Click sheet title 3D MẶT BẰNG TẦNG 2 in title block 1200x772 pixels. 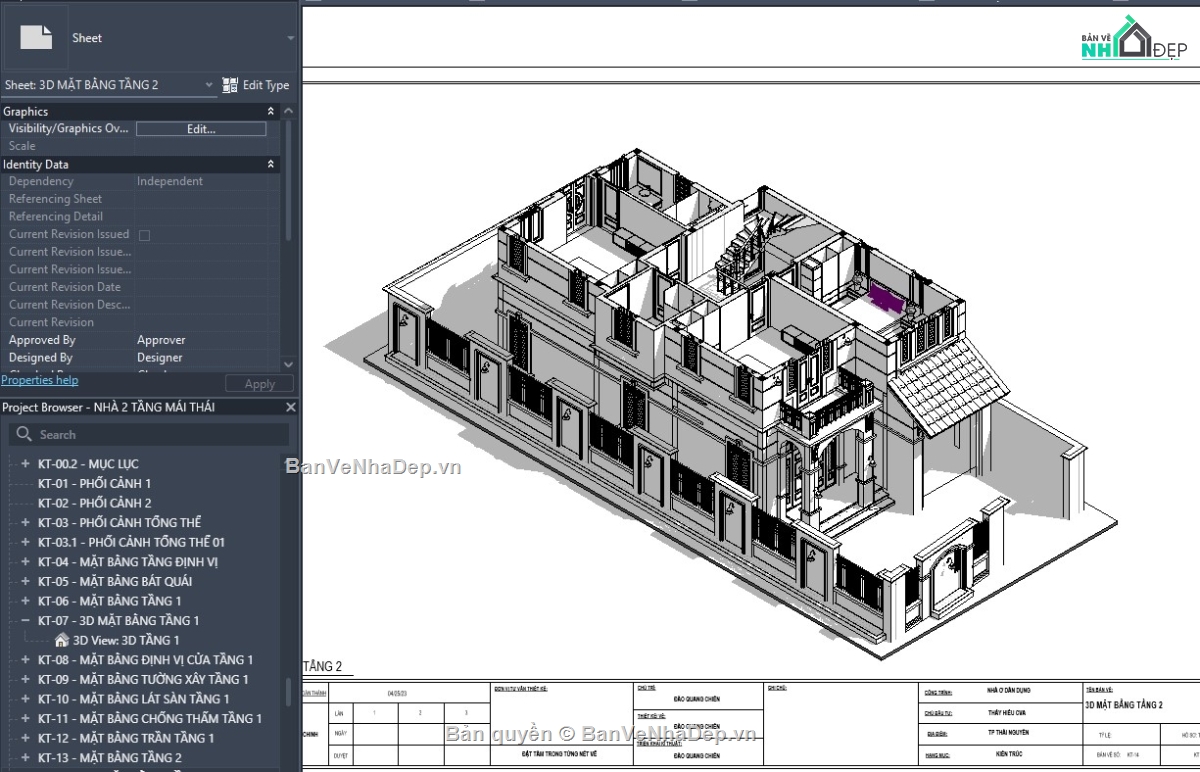pyautogui.click(x=1124, y=705)
